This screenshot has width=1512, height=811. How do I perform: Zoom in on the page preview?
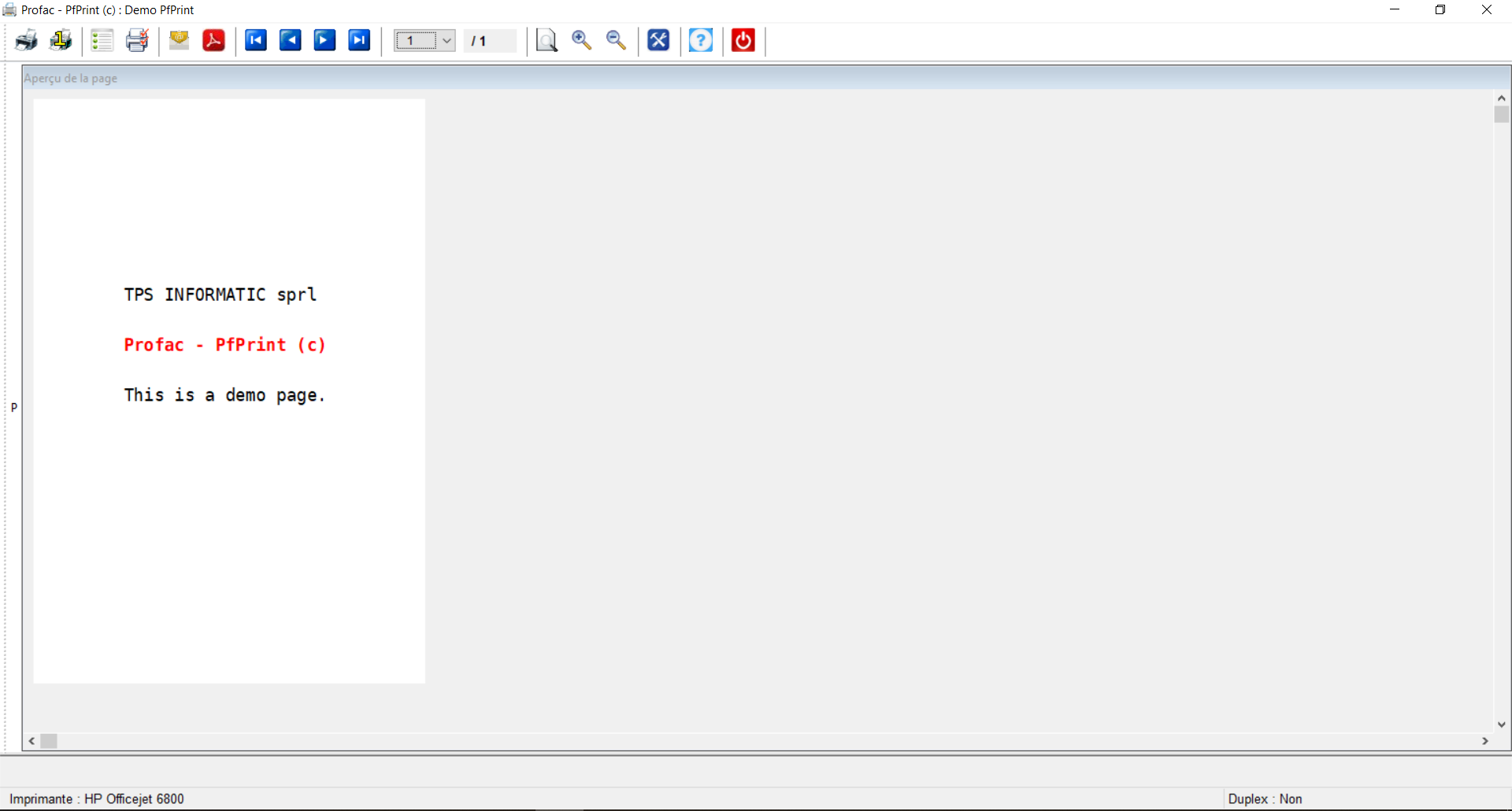click(582, 40)
